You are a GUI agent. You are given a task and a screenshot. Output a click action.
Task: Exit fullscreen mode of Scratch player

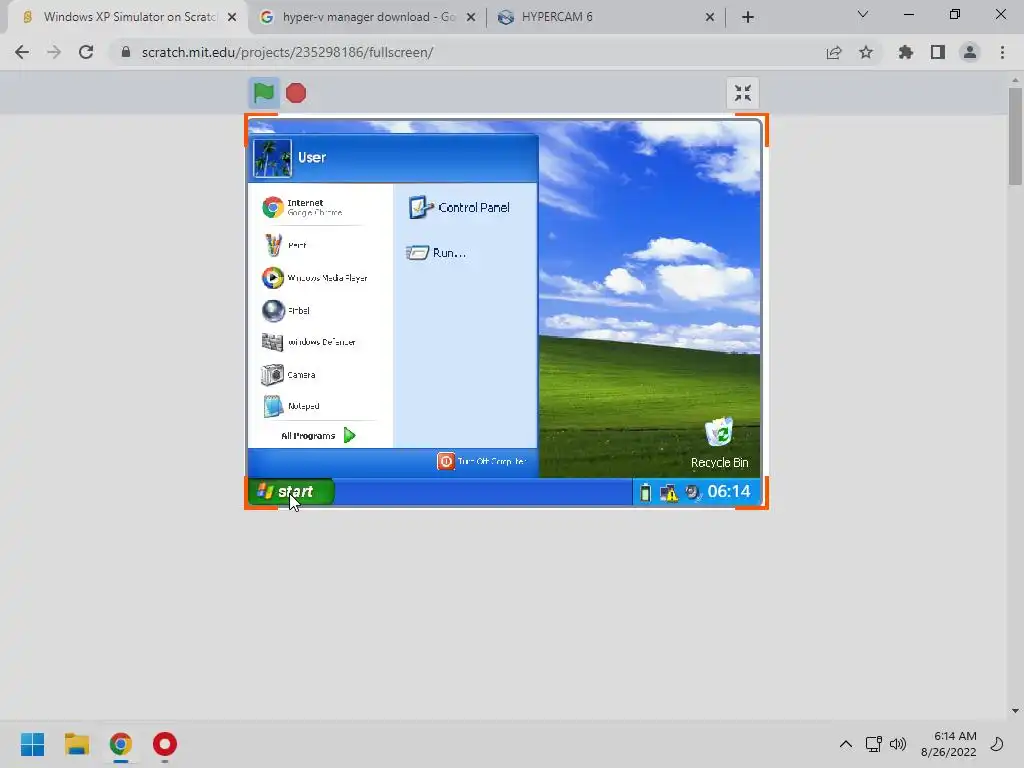743,93
